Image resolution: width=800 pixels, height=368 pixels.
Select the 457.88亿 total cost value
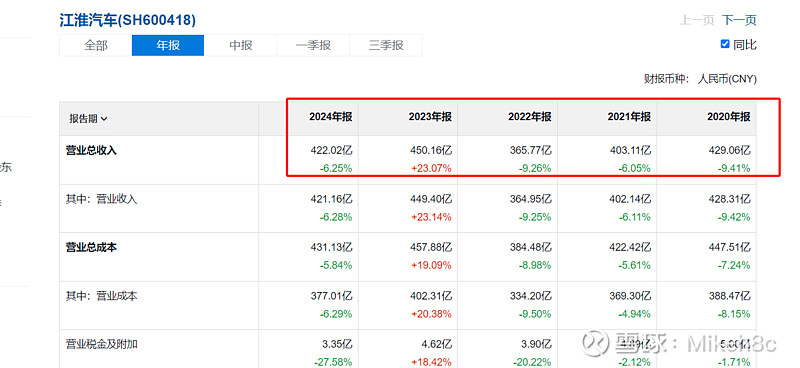click(x=431, y=248)
